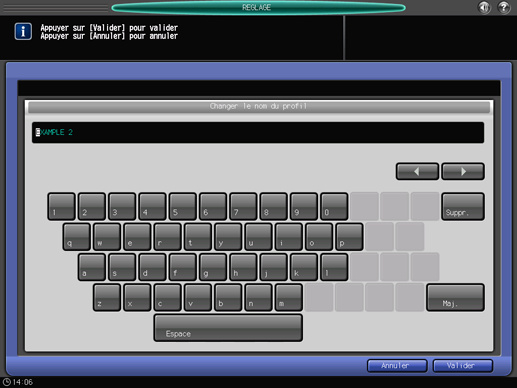517x388 pixels.
Task: Tap the l key
Action: (334, 267)
